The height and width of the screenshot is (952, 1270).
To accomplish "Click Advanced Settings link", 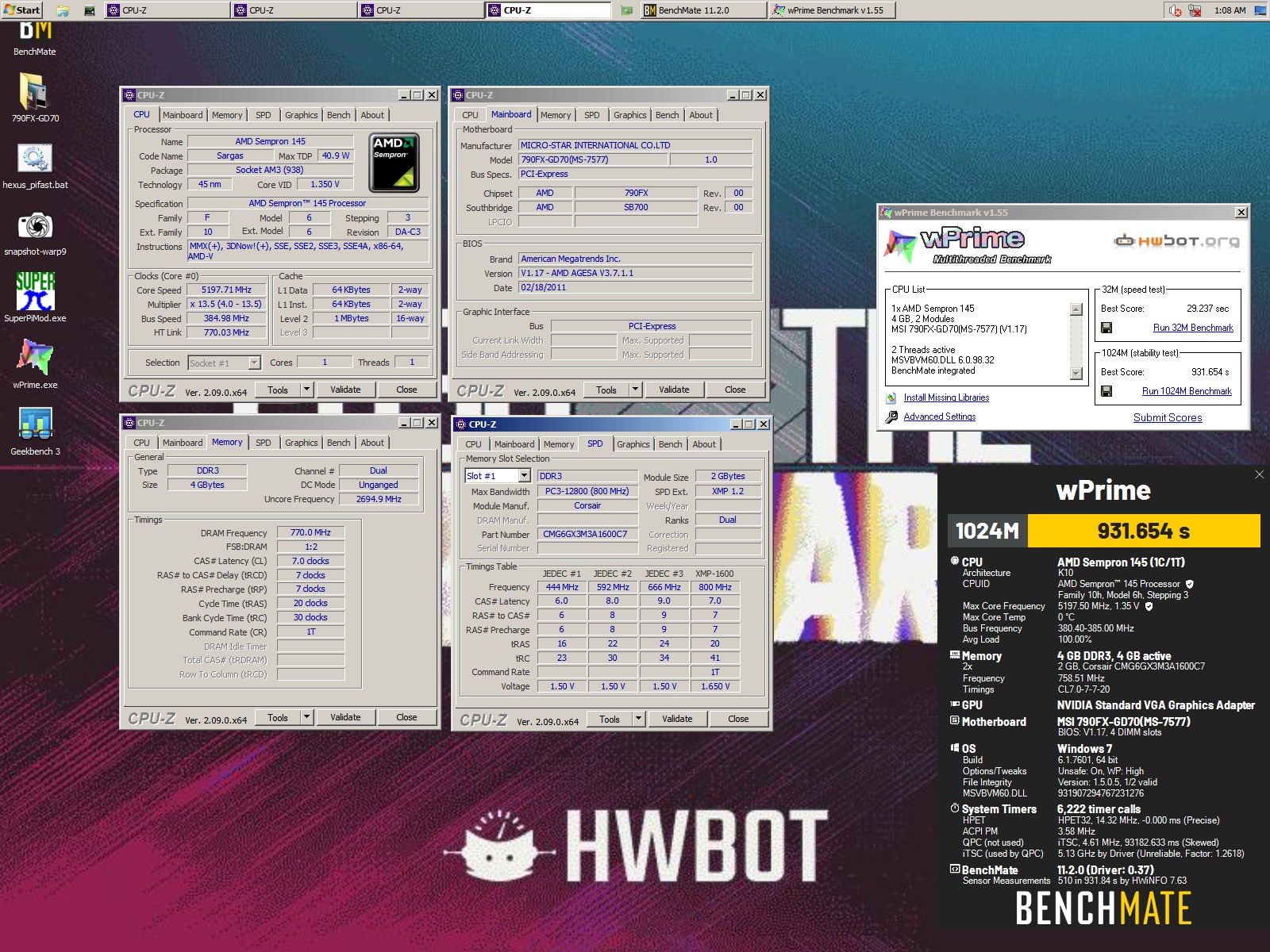I will (940, 416).
